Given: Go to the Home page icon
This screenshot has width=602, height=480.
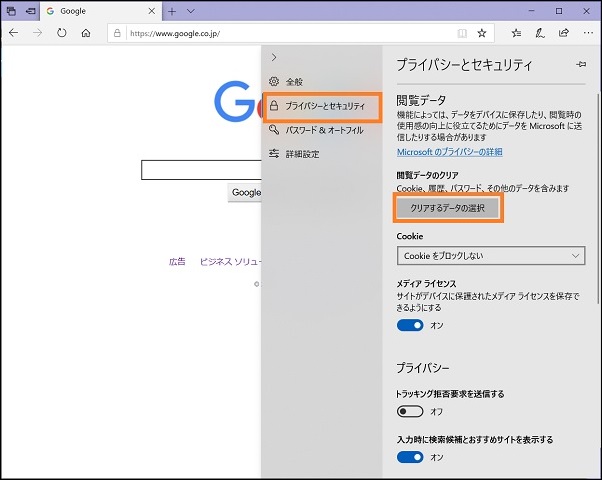Looking at the screenshot, I should pyautogui.click(x=86, y=32).
